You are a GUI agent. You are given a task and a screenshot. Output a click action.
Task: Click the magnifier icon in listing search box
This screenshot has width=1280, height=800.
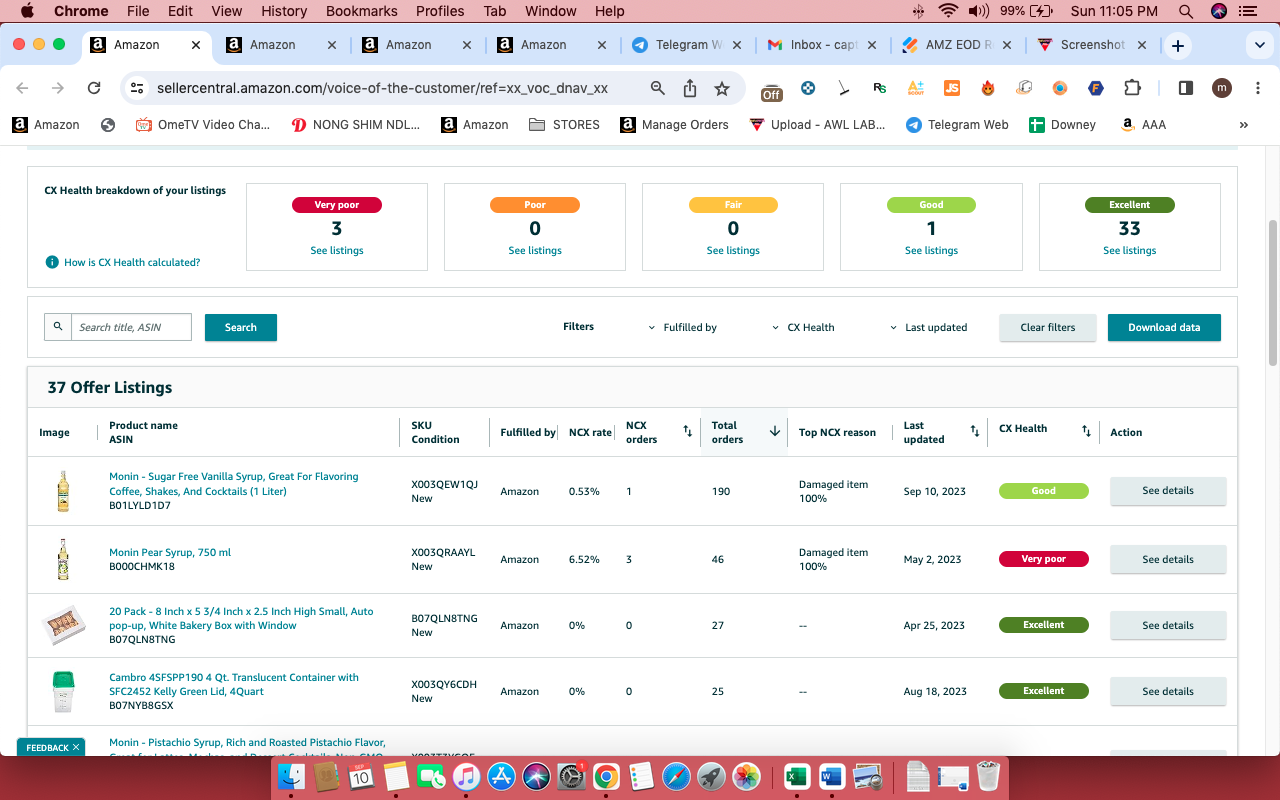(58, 327)
